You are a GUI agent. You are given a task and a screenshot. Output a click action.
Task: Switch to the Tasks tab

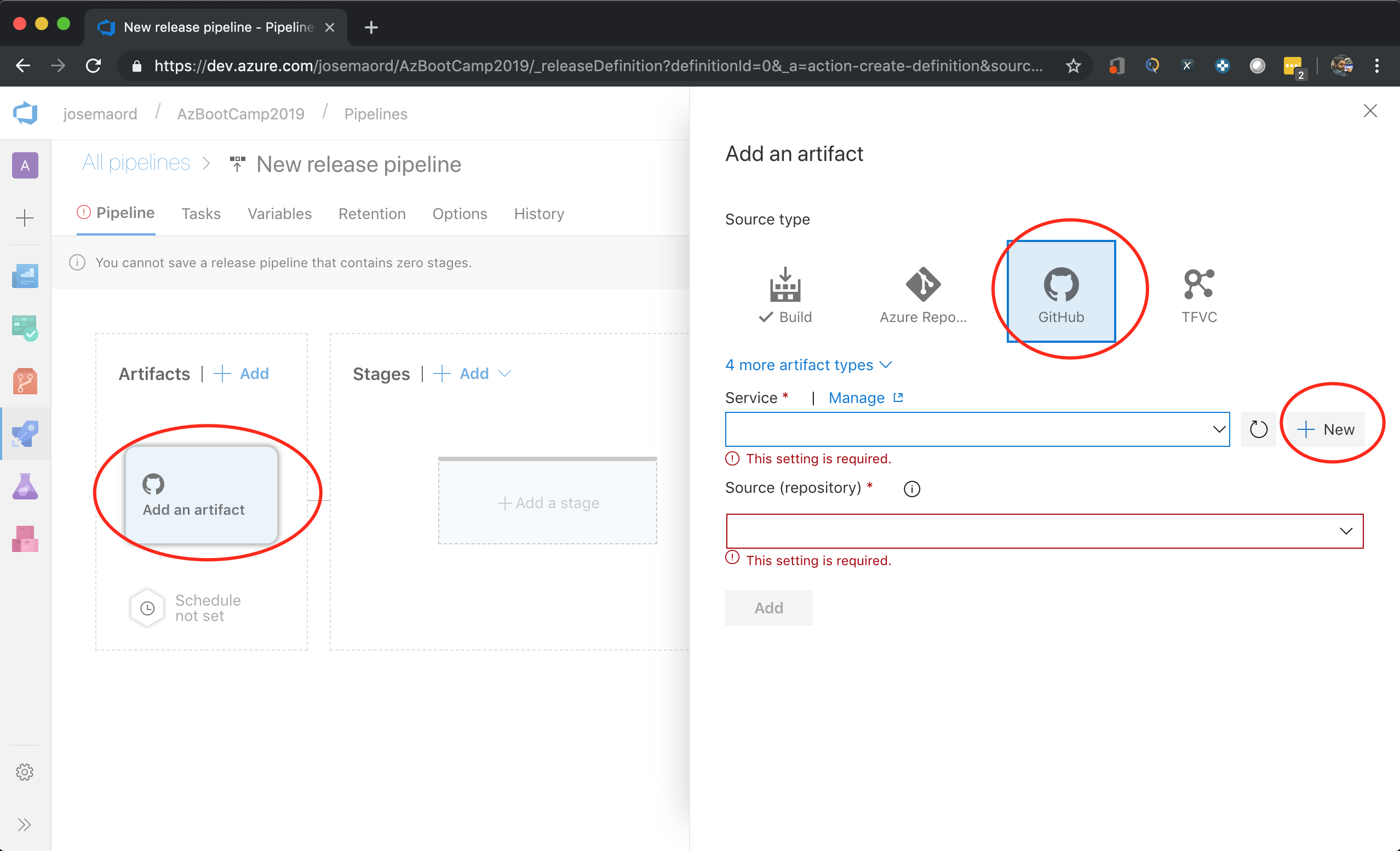tap(200, 214)
